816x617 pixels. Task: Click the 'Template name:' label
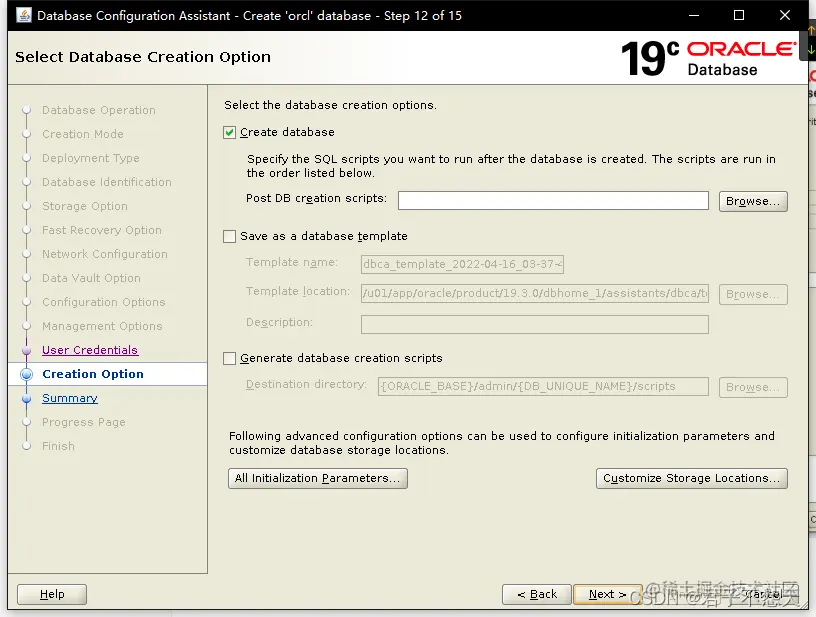(x=292, y=262)
